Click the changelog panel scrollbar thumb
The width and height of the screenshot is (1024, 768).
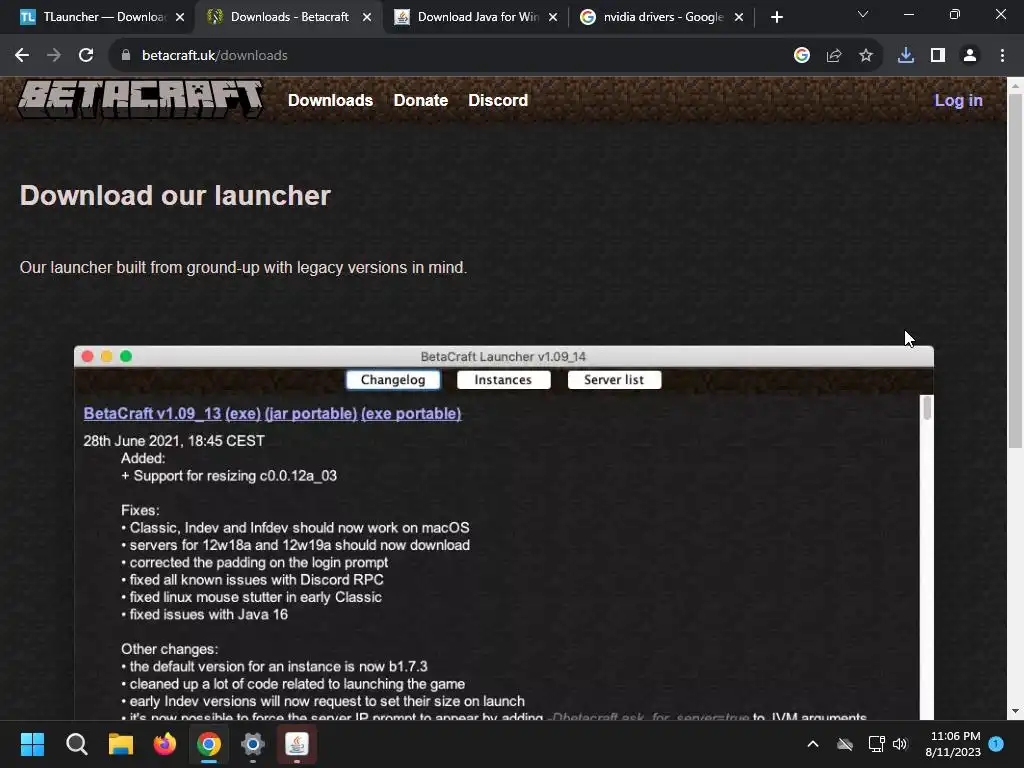click(x=927, y=408)
